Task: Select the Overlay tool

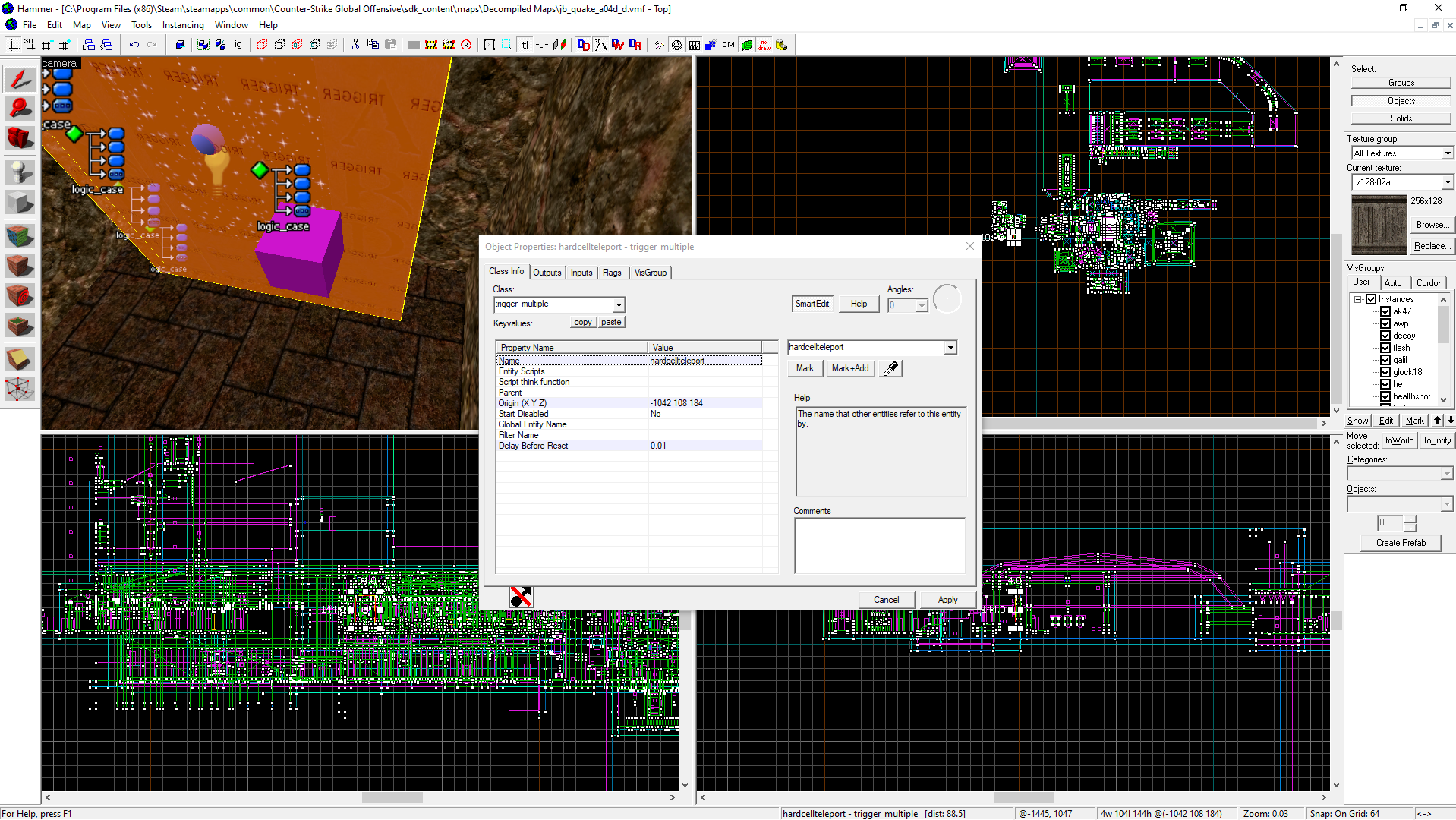Action: point(20,326)
